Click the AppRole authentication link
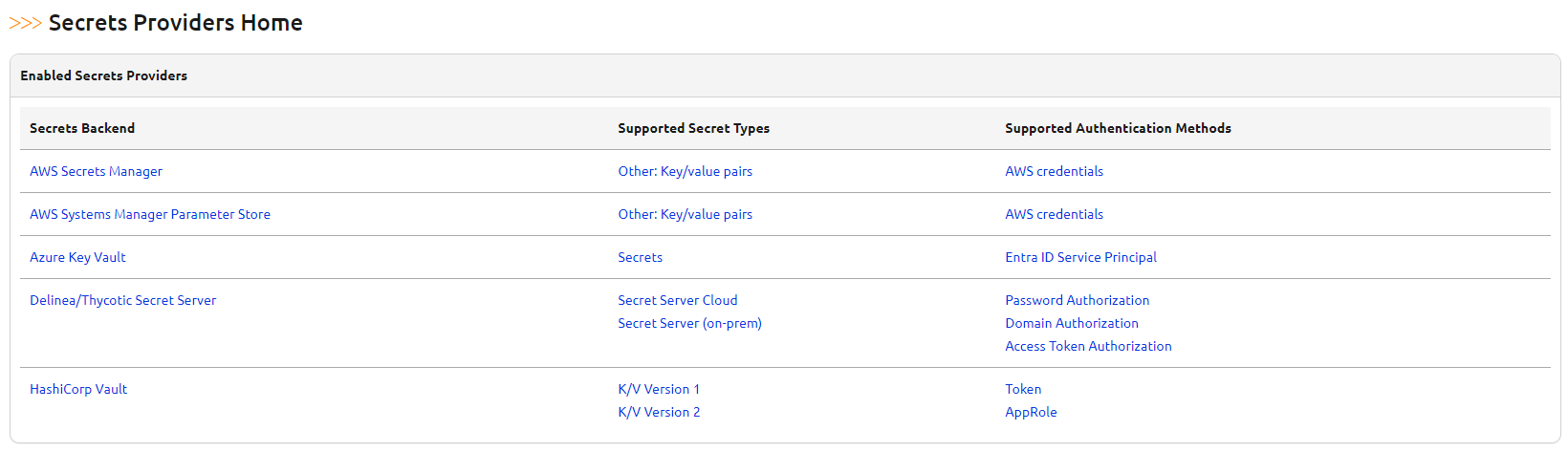1568x452 pixels. pos(1031,412)
